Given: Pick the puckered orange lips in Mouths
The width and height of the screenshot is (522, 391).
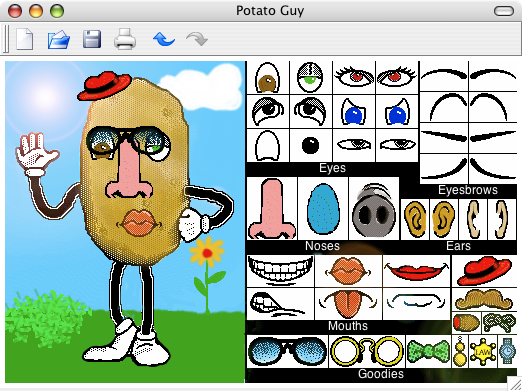Looking at the screenshot, I should click(348, 270).
